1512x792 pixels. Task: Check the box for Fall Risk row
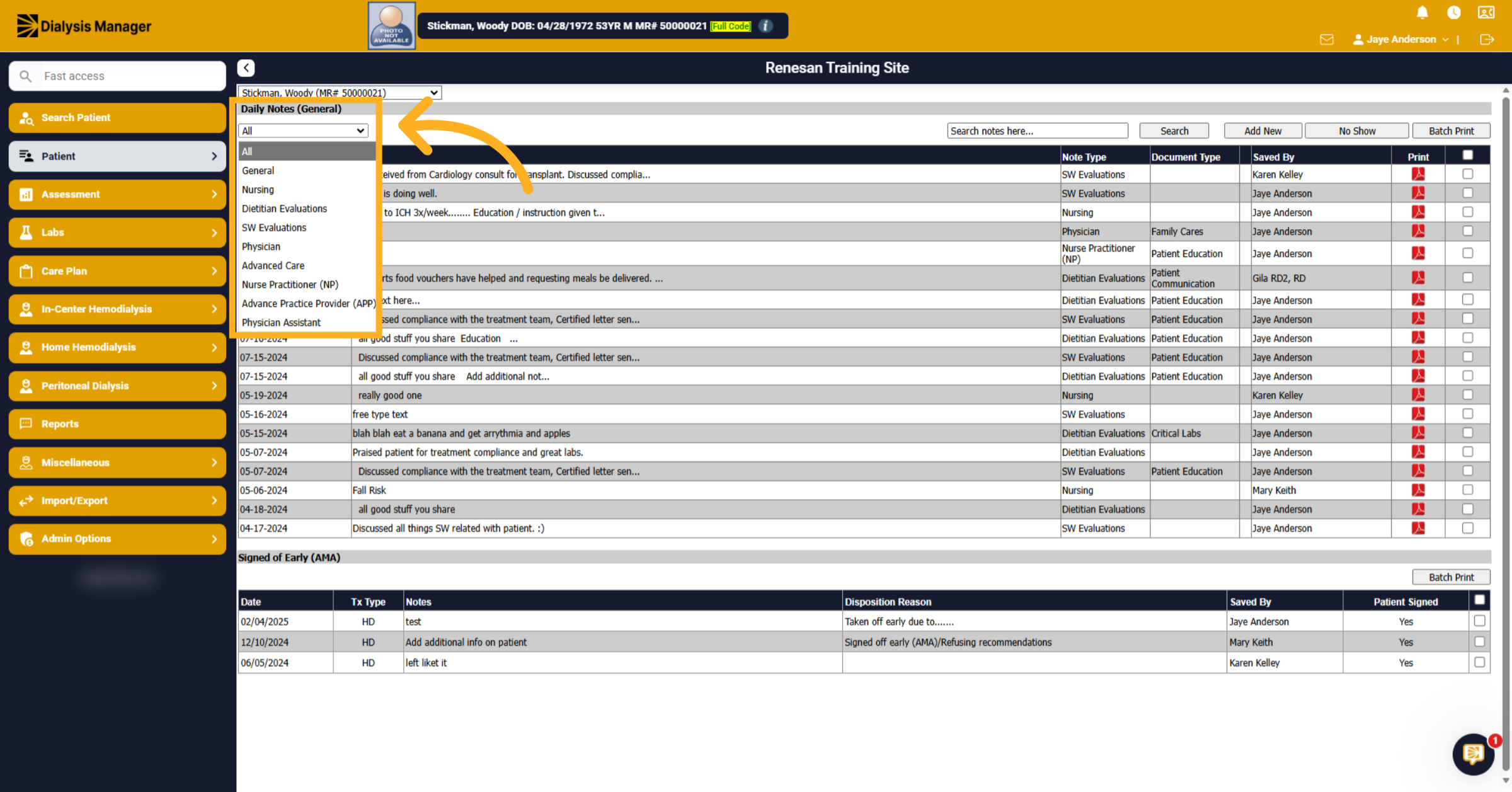tap(1467, 490)
